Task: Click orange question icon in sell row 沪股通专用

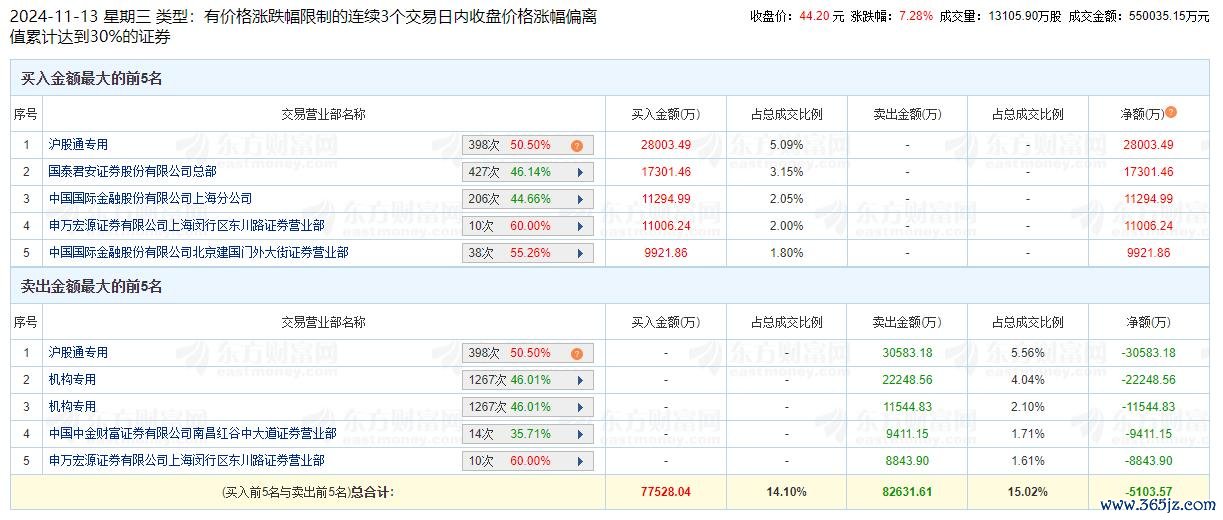Action: coord(577,354)
